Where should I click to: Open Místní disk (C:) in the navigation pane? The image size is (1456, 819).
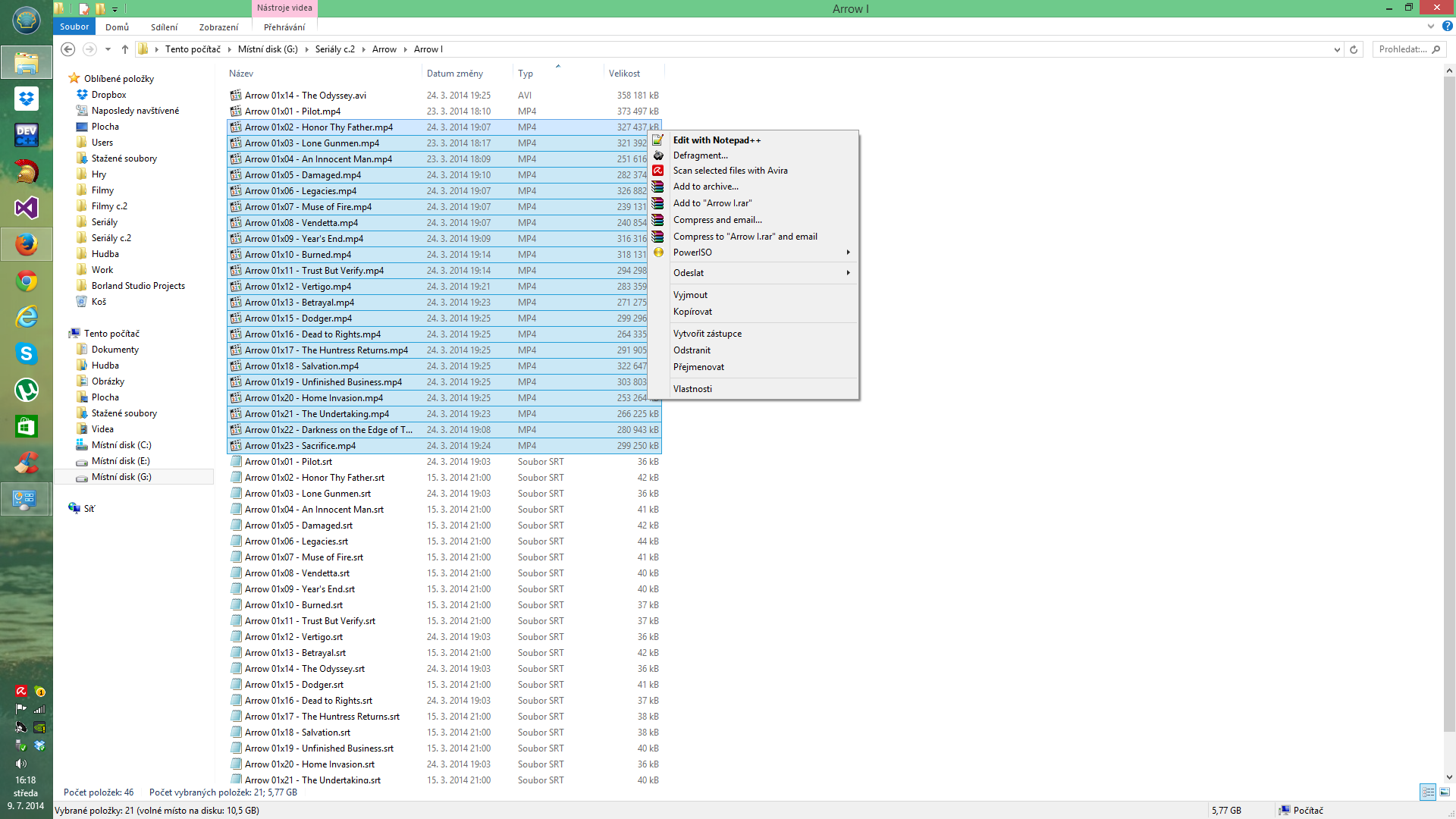(121, 445)
